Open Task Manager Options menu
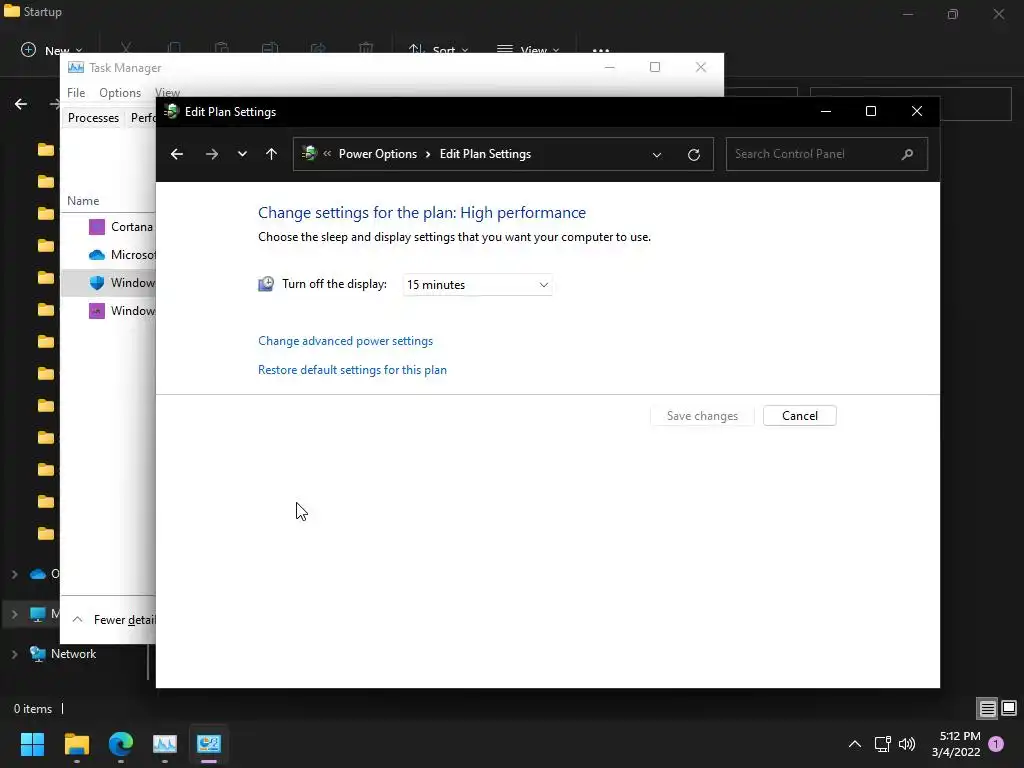This screenshot has height=768, width=1024. 120,93
